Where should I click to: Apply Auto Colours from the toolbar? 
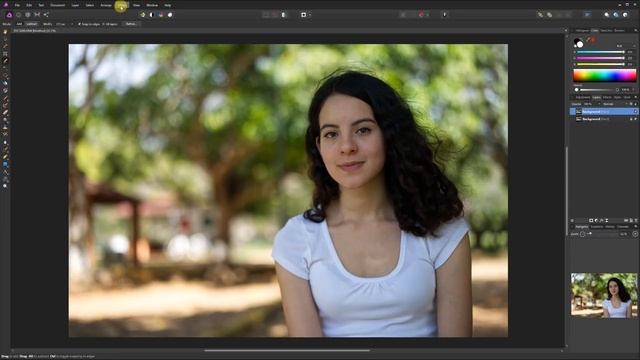click(161, 15)
